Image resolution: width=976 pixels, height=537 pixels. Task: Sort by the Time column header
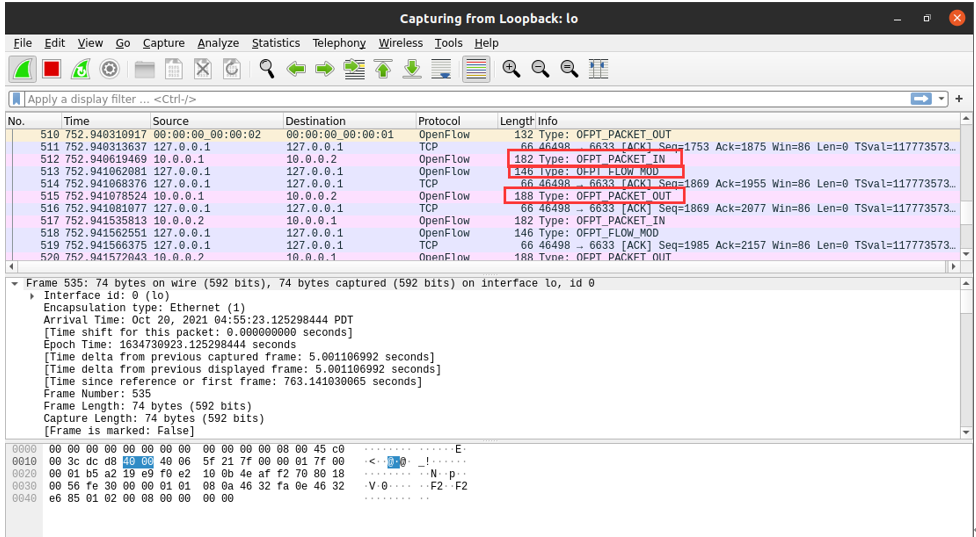(x=106, y=121)
